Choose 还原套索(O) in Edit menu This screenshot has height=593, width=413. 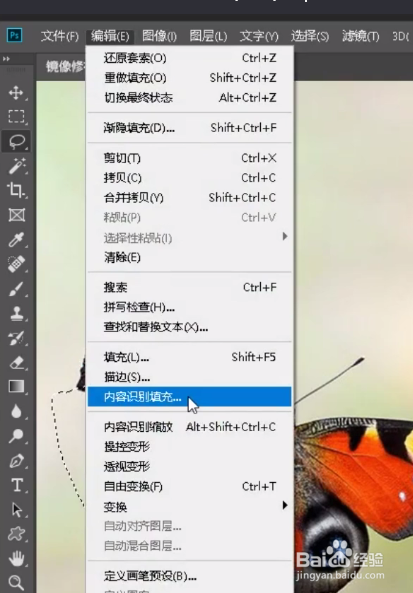pyautogui.click(x=190, y=58)
